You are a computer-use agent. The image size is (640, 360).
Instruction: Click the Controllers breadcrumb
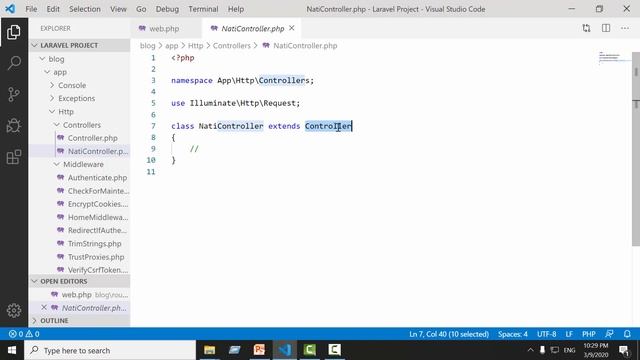[x=231, y=46]
